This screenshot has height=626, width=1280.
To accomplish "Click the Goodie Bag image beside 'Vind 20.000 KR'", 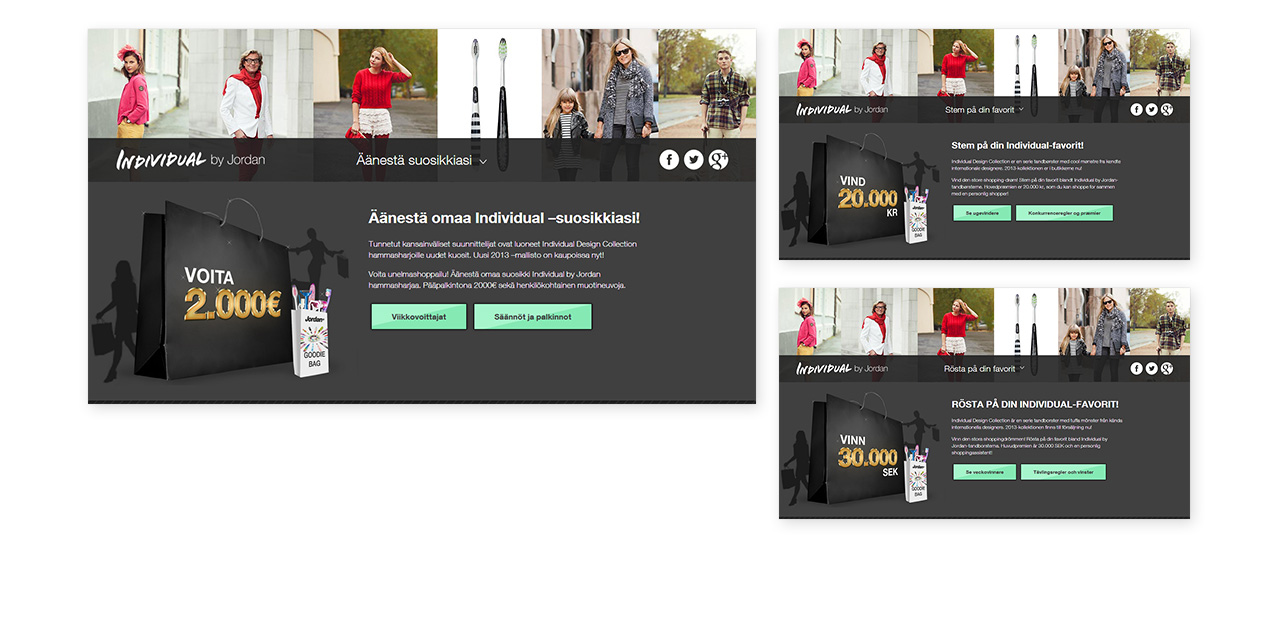I will pos(916,214).
